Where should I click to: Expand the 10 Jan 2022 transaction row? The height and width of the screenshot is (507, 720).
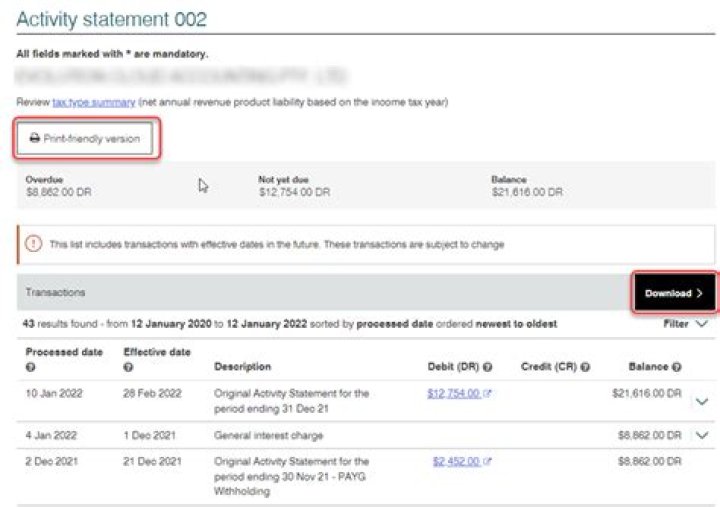click(x=700, y=401)
